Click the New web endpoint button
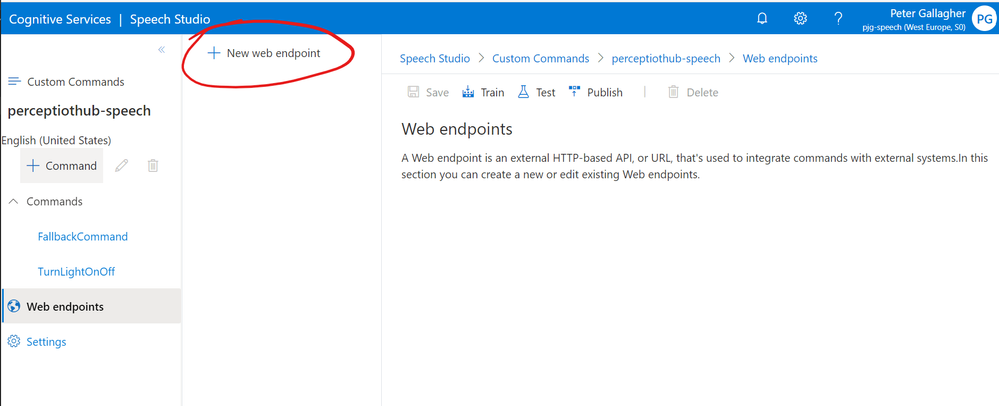 pos(264,54)
